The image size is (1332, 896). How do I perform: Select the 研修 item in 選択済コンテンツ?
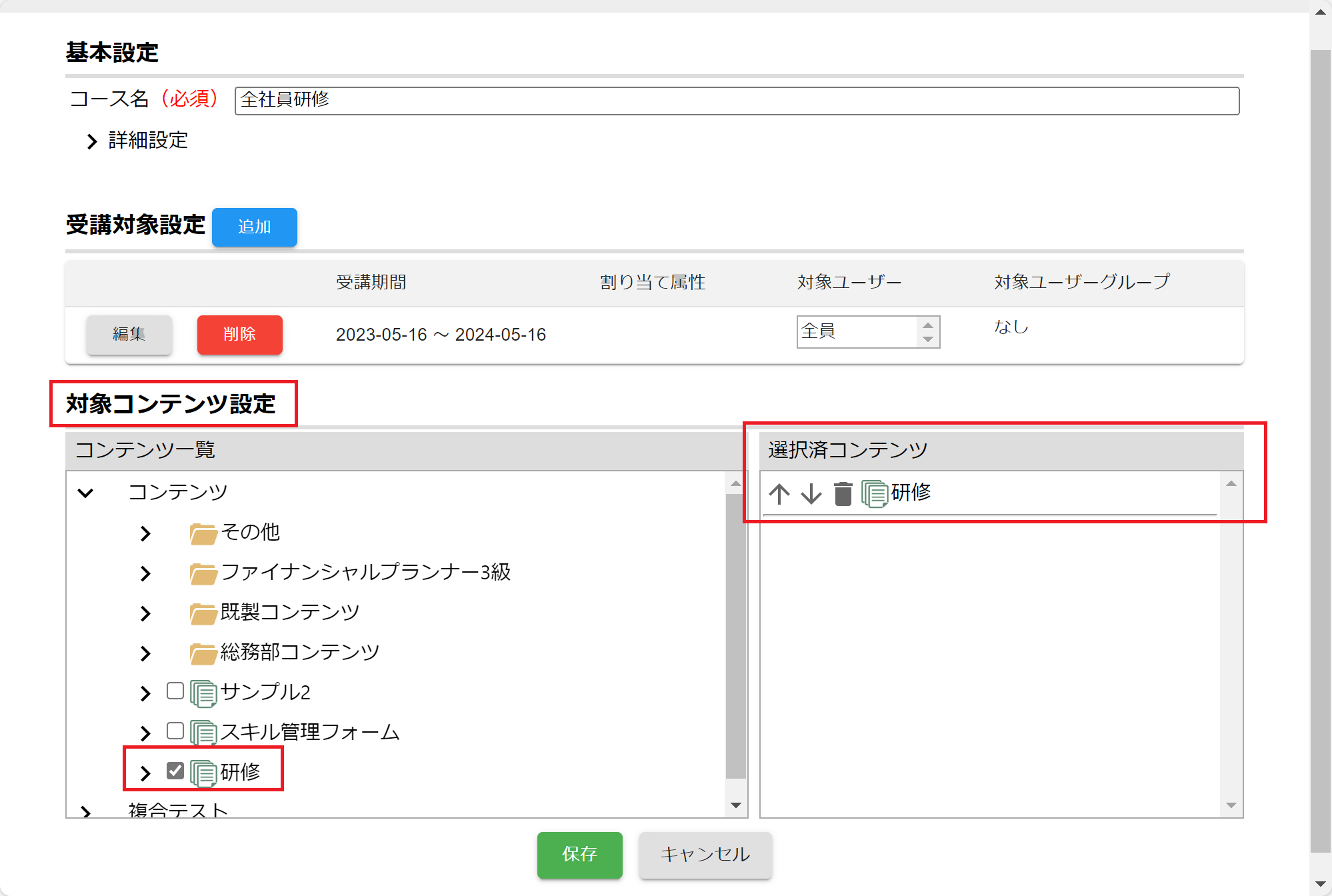tap(911, 493)
